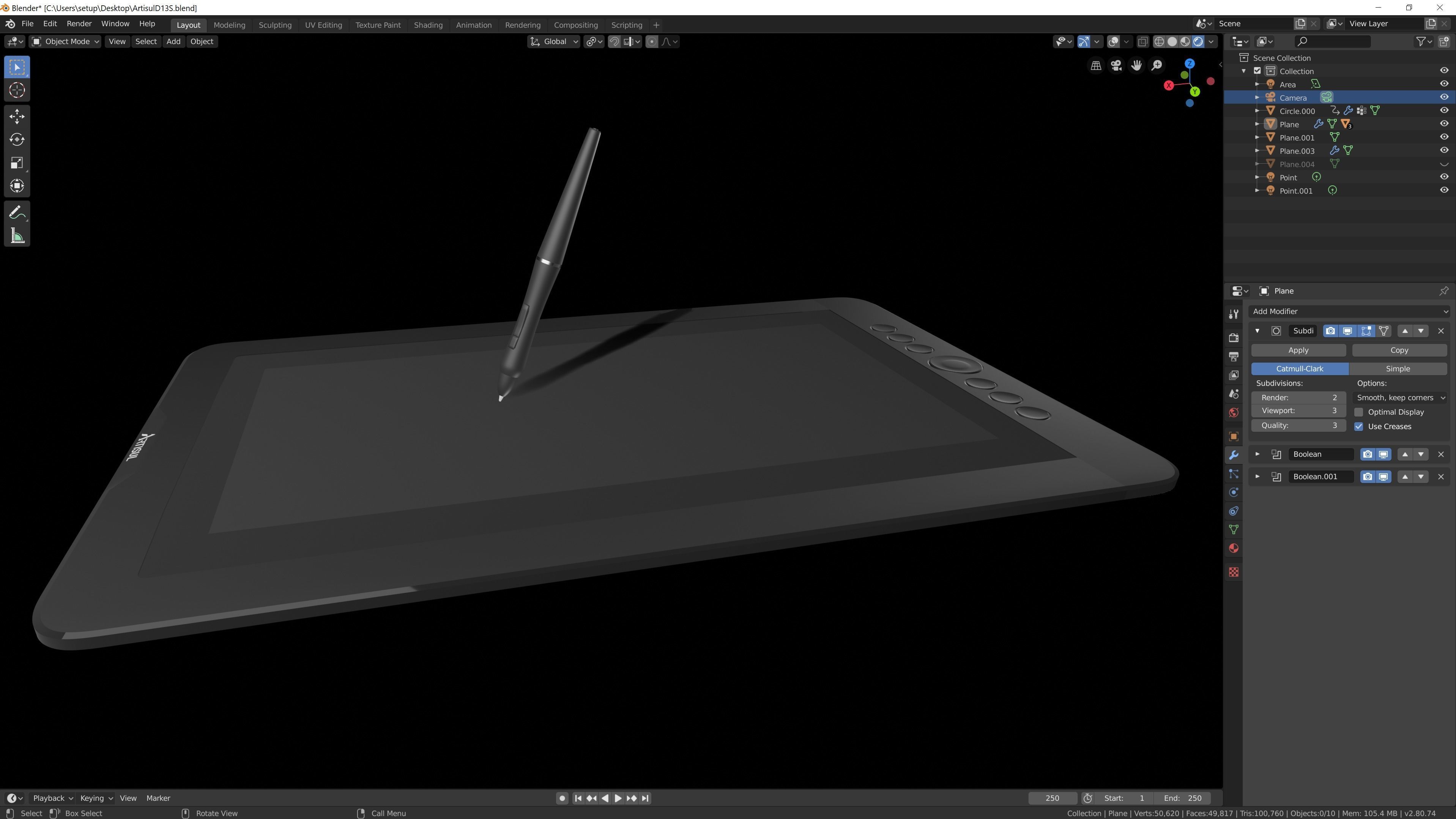Screen dimensions: 1456x819
Task: Hide the Area light in outliner
Action: tap(1444, 84)
